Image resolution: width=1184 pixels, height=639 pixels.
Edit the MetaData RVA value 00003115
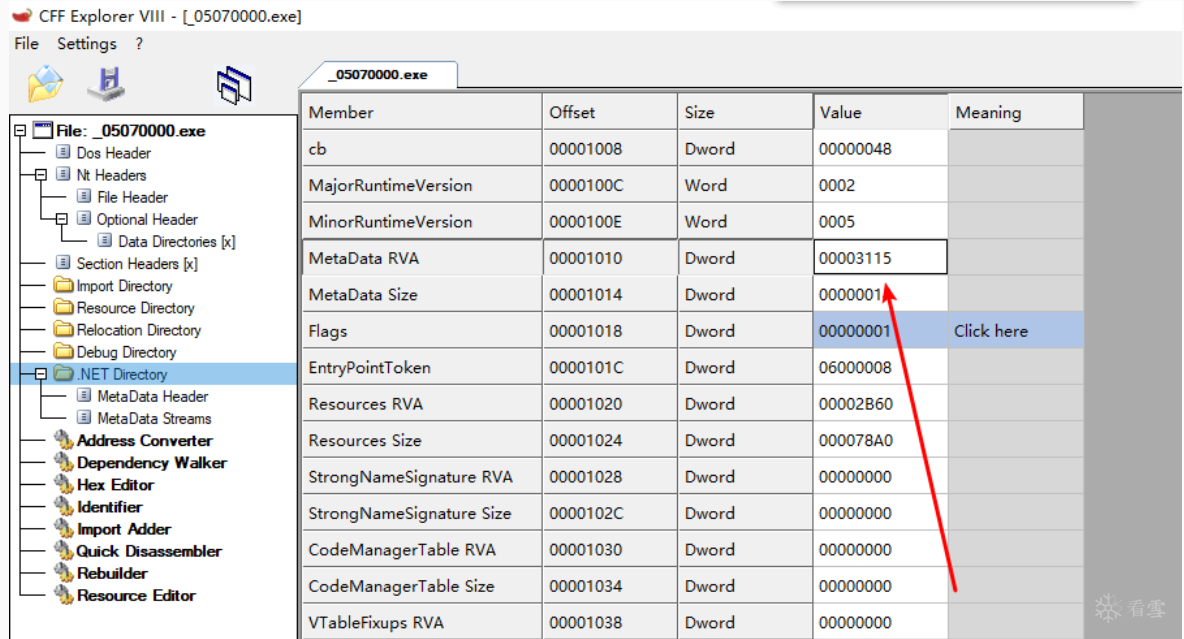pyautogui.click(x=880, y=258)
